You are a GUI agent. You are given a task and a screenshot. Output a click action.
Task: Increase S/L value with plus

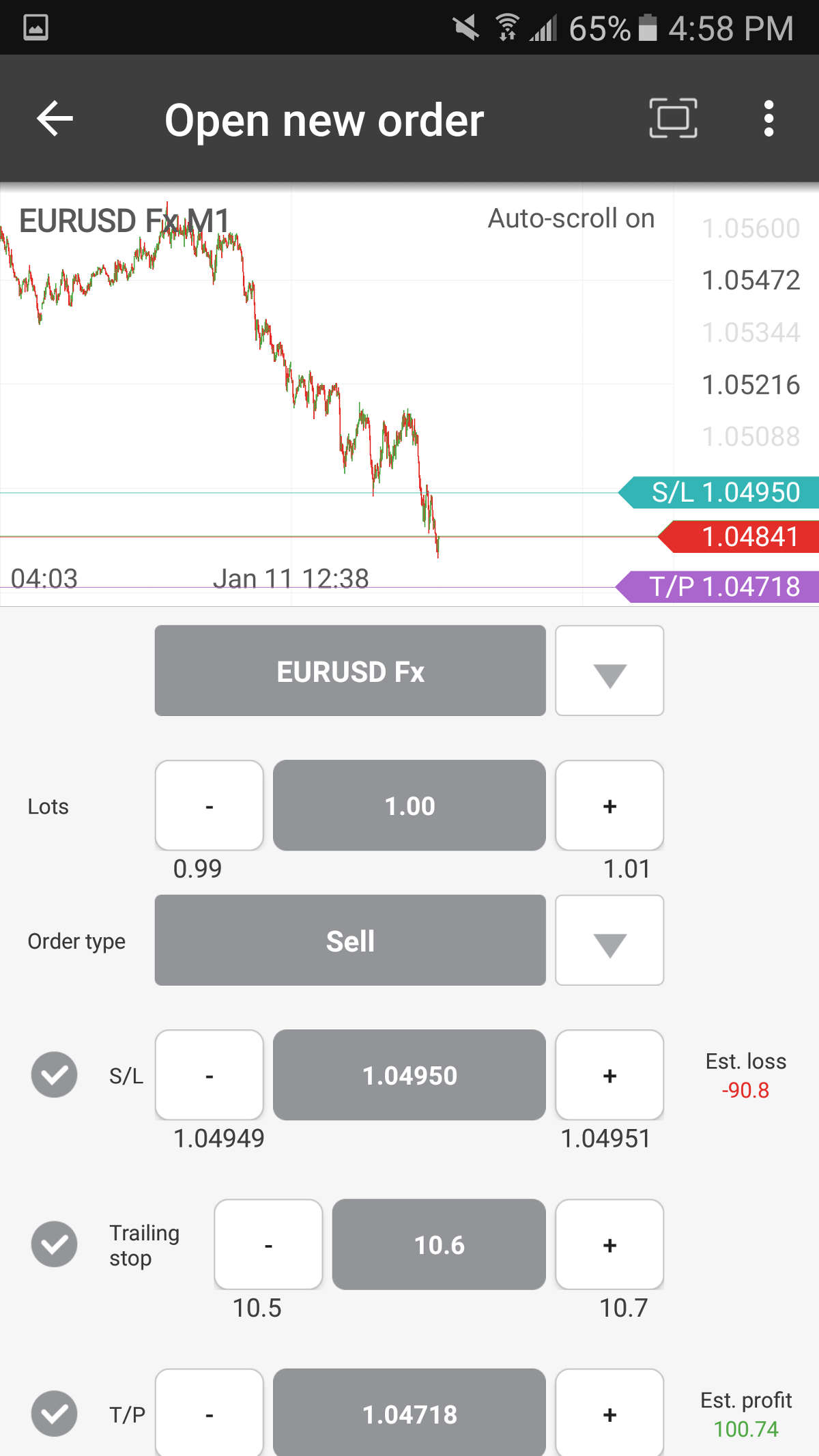click(609, 1075)
